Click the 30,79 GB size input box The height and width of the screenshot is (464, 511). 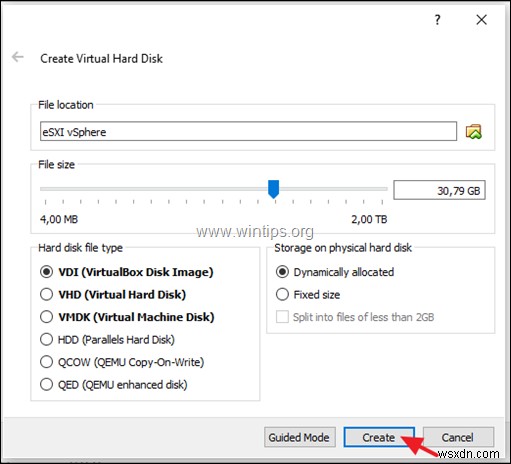click(439, 190)
